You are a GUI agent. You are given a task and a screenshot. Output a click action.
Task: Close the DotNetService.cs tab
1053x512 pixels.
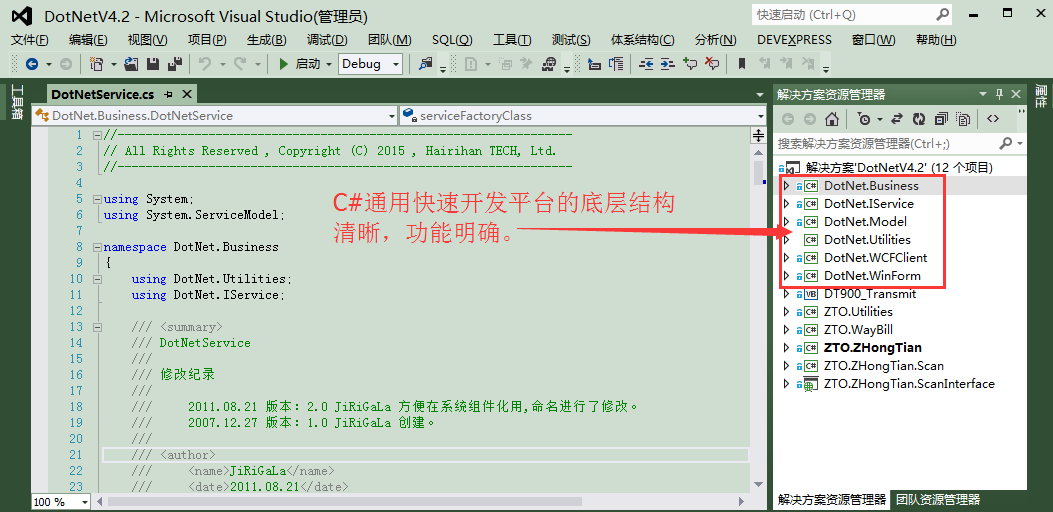tap(187, 94)
